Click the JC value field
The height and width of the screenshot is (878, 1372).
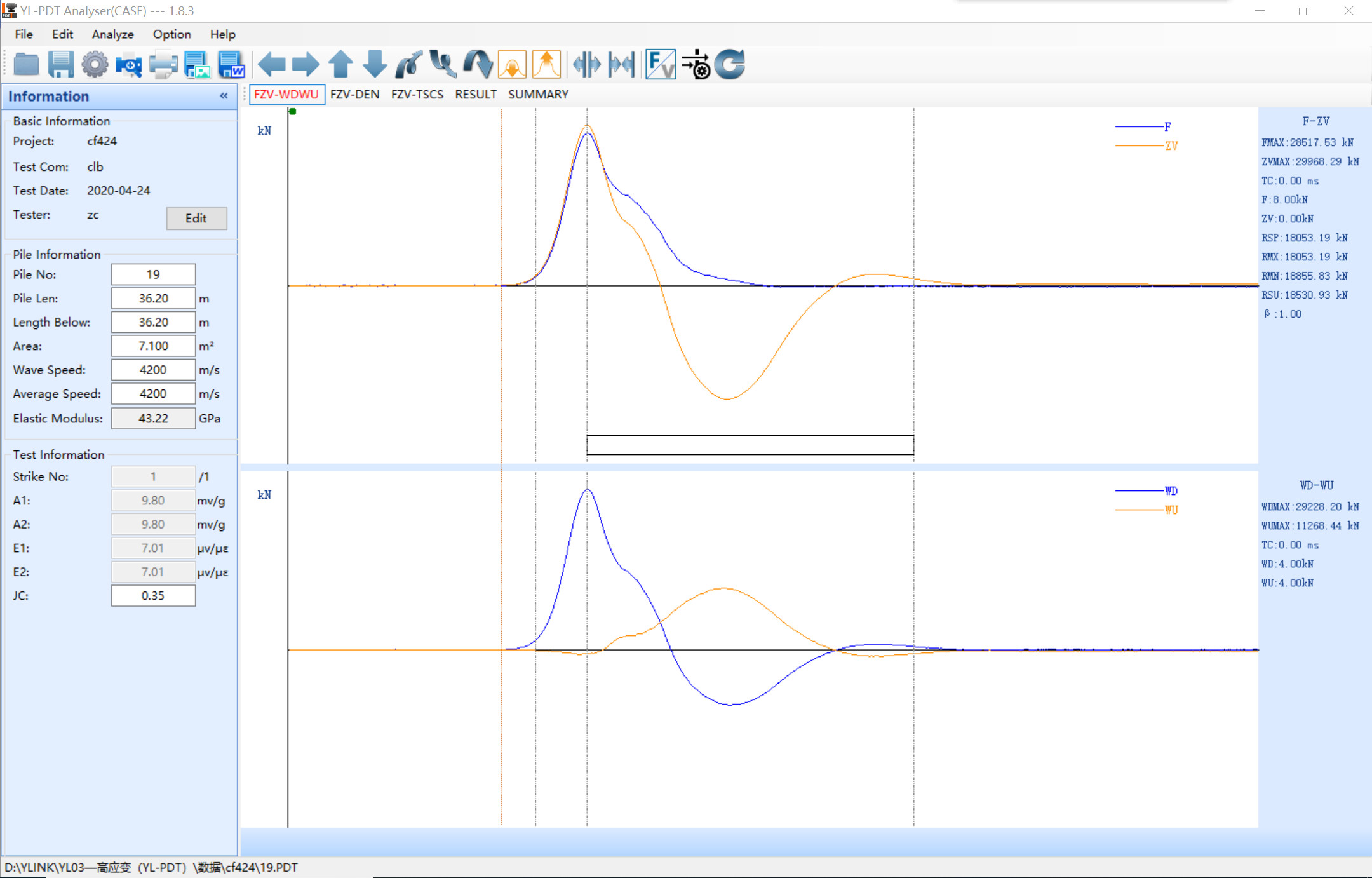pos(153,595)
